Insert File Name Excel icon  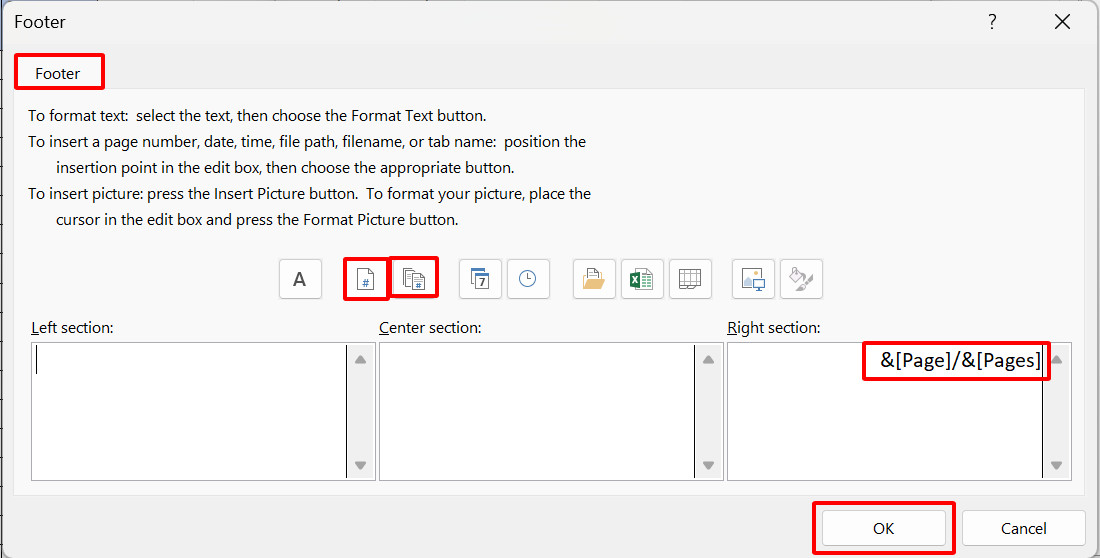642,280
